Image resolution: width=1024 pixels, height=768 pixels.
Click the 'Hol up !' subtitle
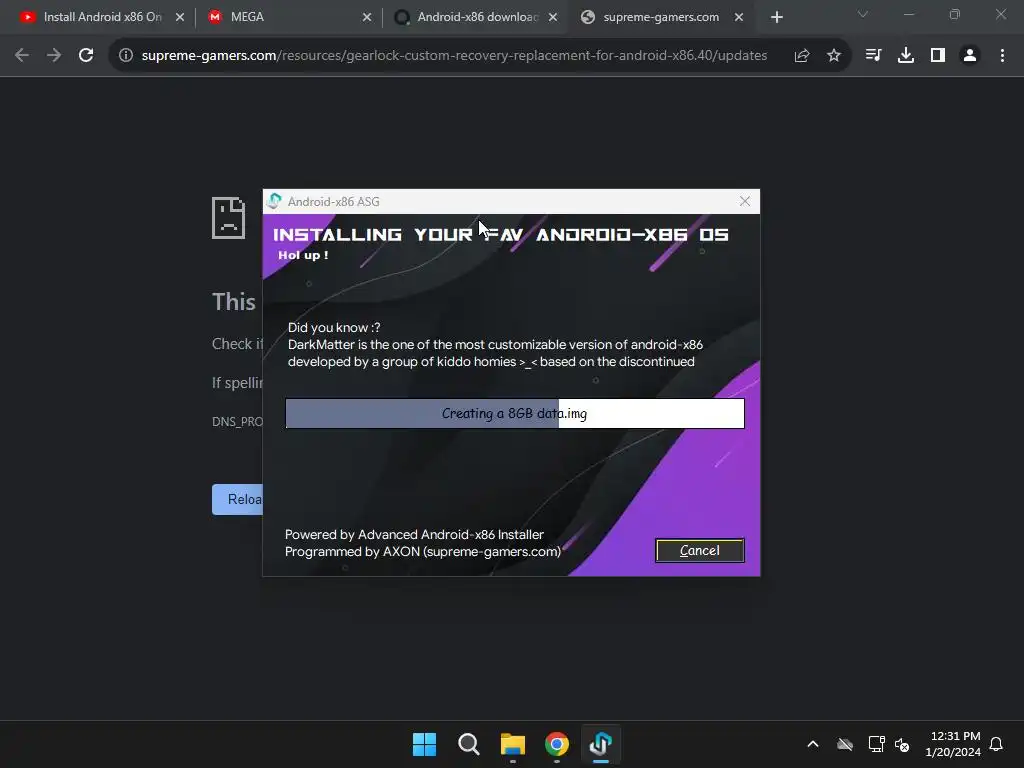(x=303, y=255)
